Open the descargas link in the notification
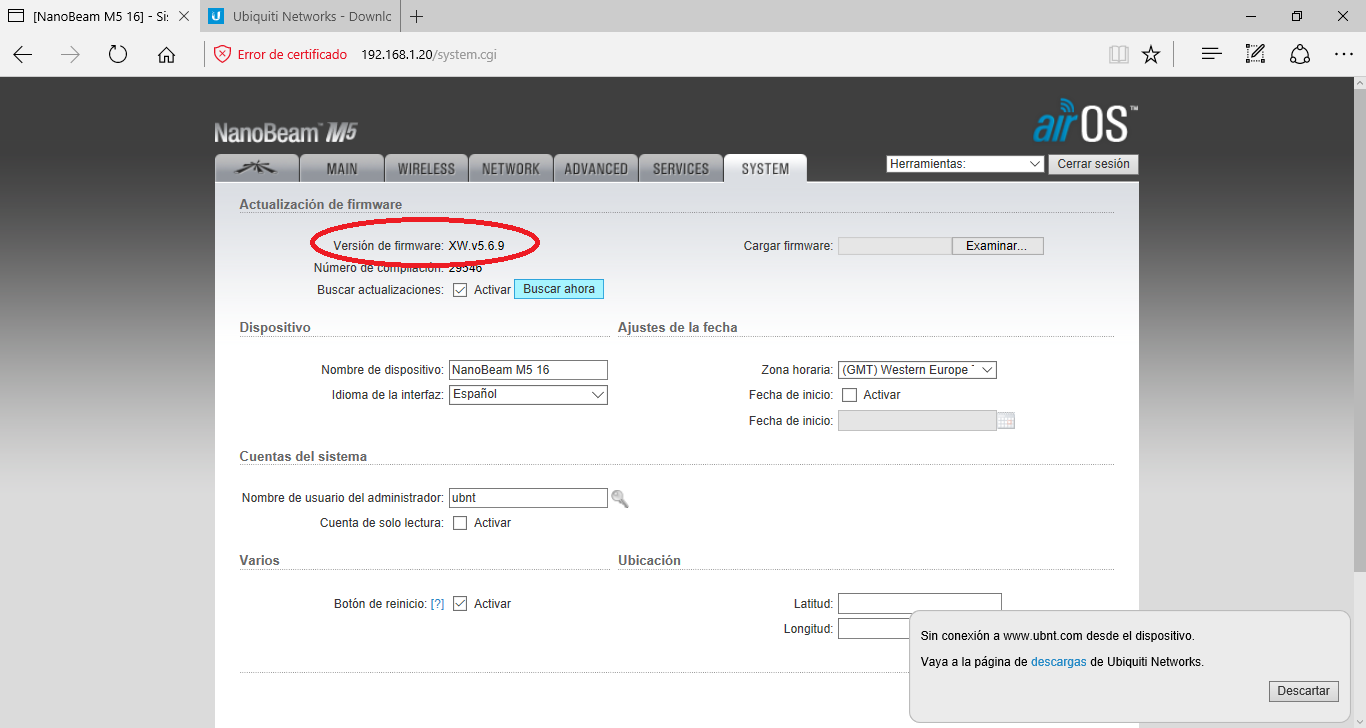The width and height of the screenshot is (1366, 728). [1059, 662]
